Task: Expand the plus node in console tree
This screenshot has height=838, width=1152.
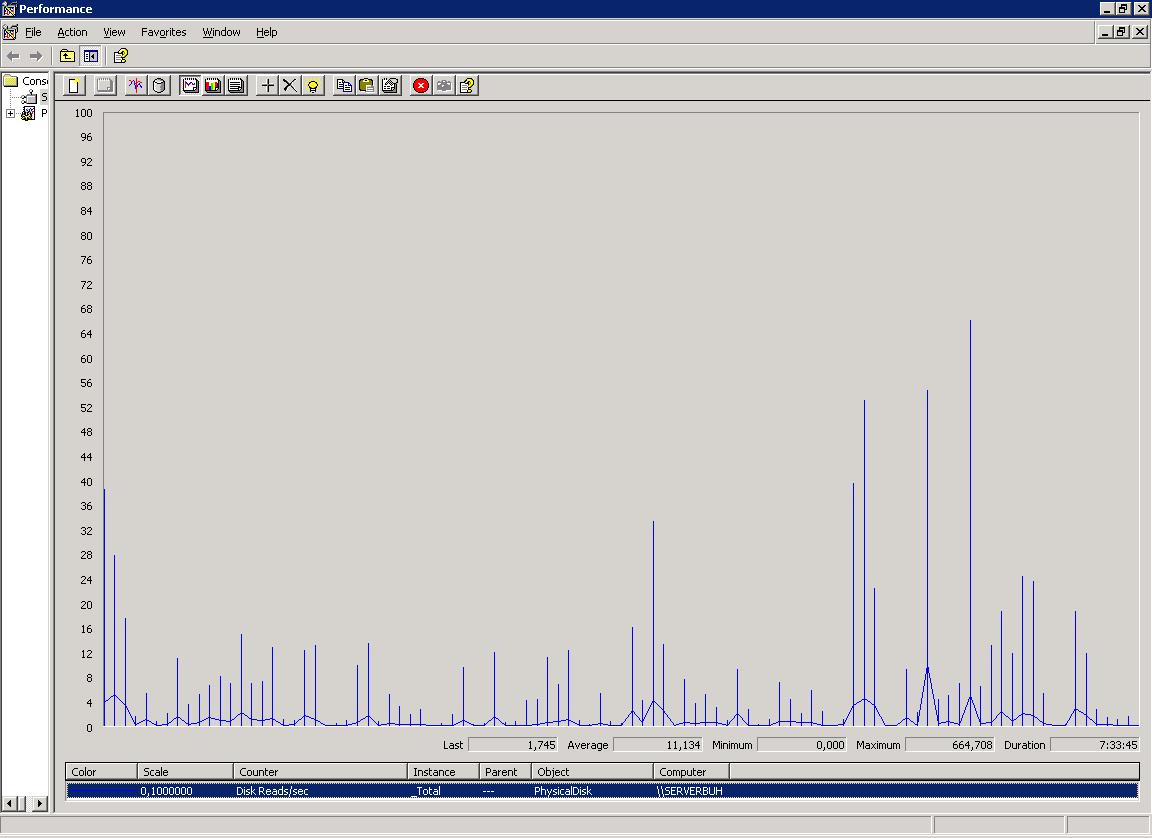Action: [x=10, y=114]
